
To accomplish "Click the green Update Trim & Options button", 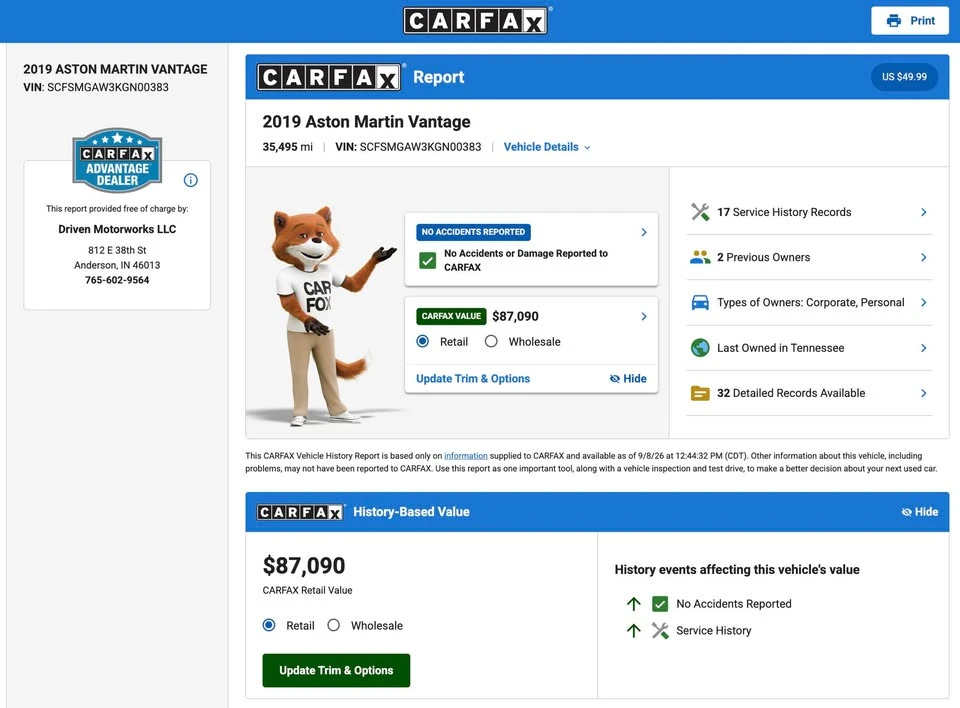I will pos(336,671).
